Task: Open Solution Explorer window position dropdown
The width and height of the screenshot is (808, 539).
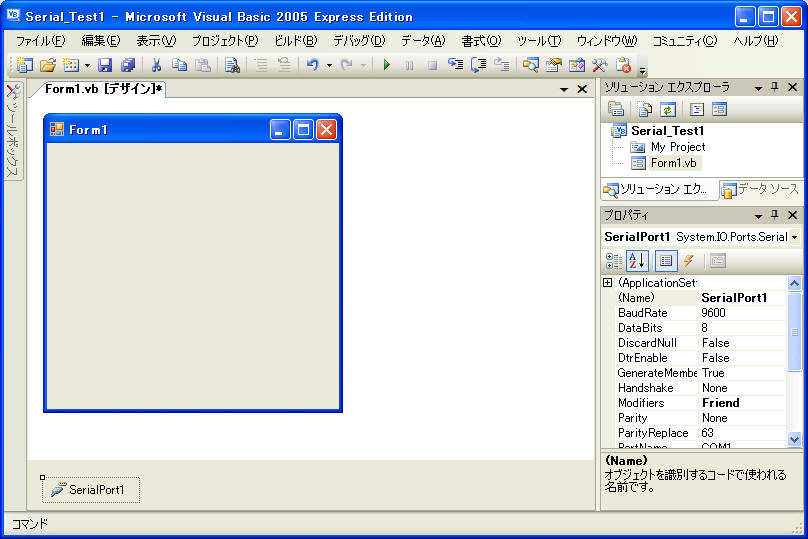Action: click(758, 88)
